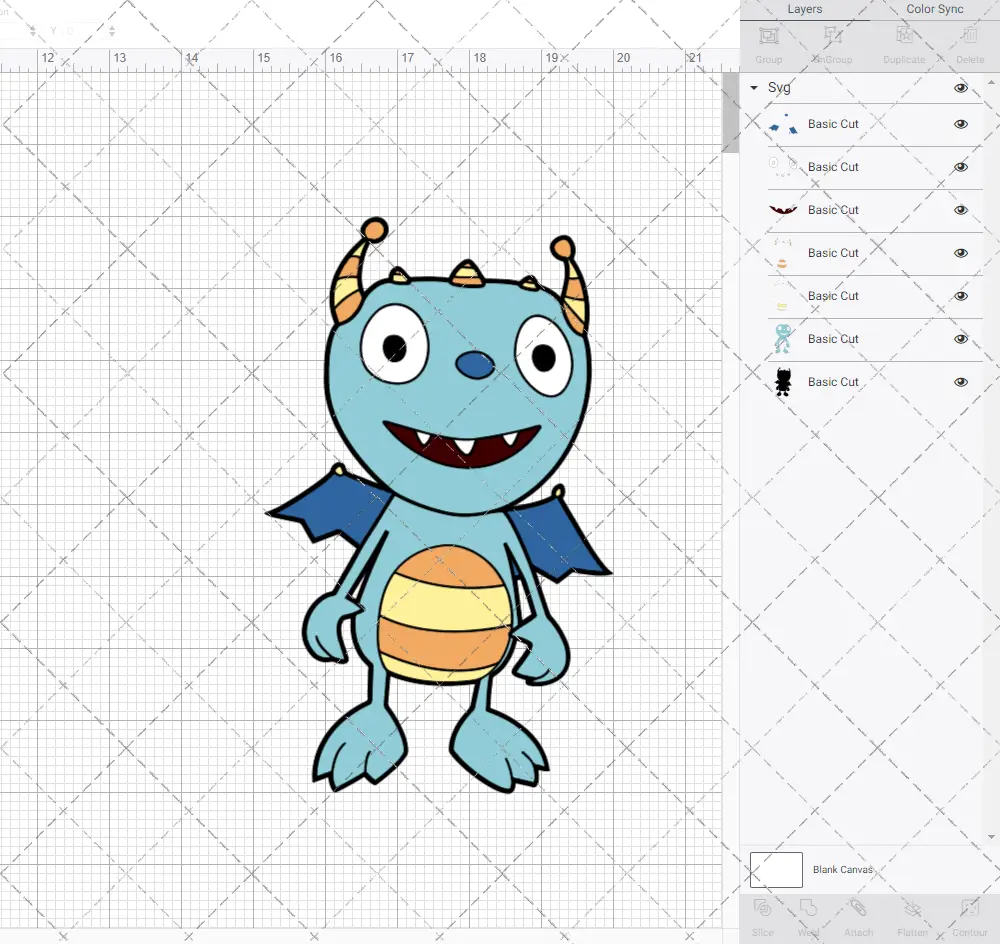The image size is (1000, 944).
Task: Select the blue wings layer thumbnail
Action: (x=783, y=124)
